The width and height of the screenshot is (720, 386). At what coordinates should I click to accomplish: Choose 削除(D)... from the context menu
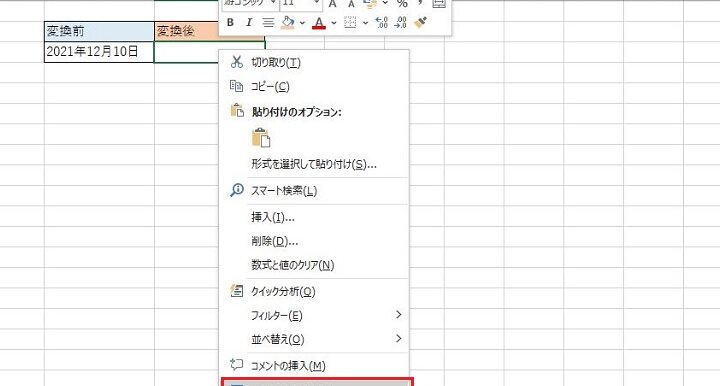[x=314, y=241]
